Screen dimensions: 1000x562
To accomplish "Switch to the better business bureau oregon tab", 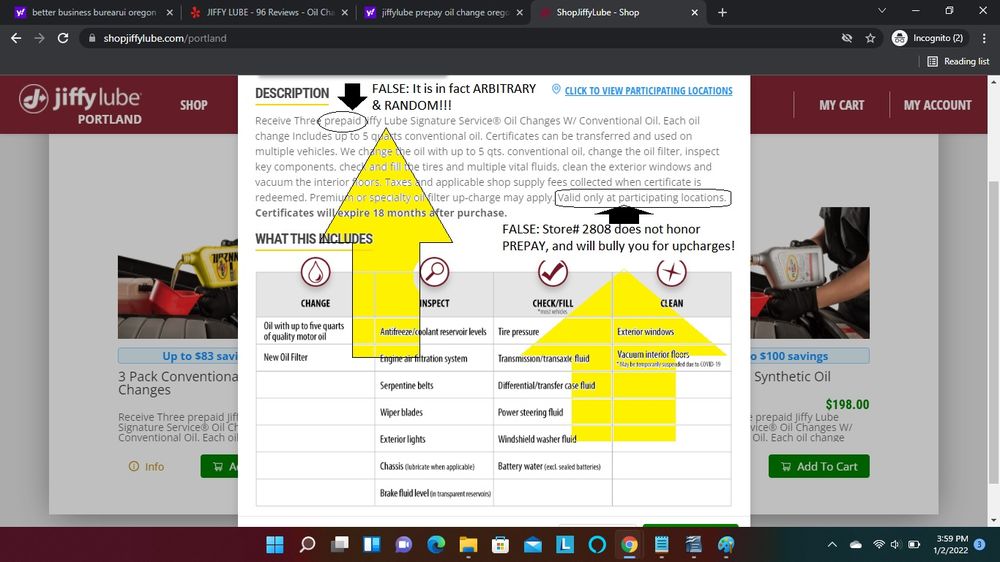I will tap(90, 12).
